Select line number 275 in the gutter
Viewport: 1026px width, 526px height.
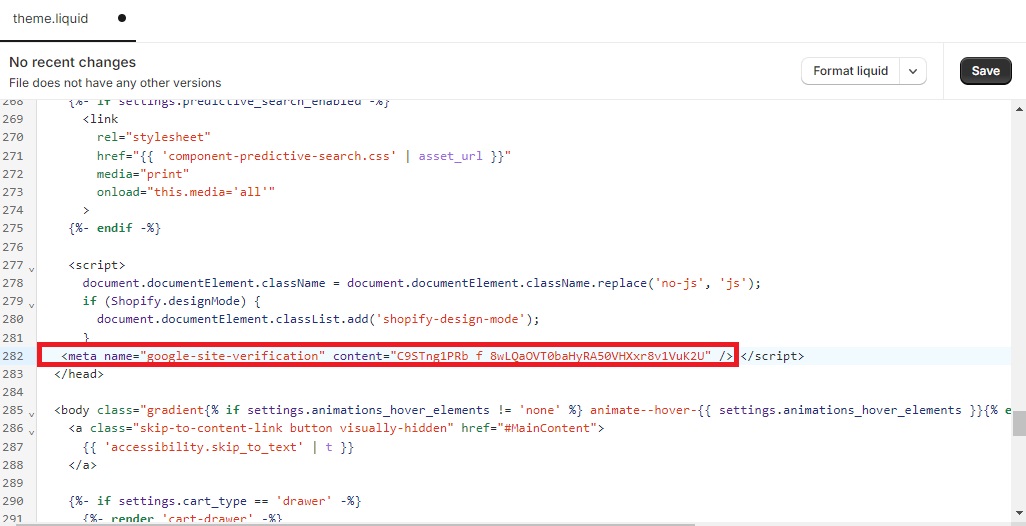[x=13, y=228]
